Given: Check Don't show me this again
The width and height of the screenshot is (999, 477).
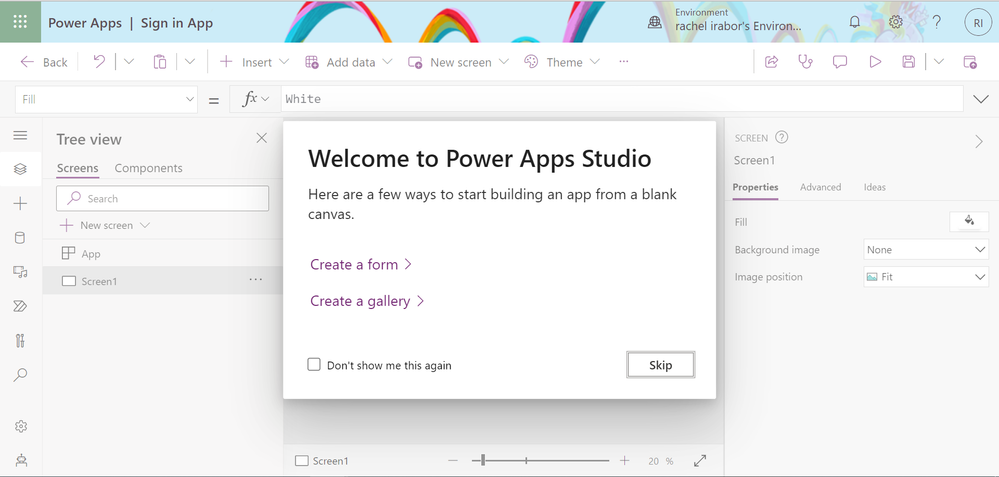Looking at the screenshot, I should point(314,364).
